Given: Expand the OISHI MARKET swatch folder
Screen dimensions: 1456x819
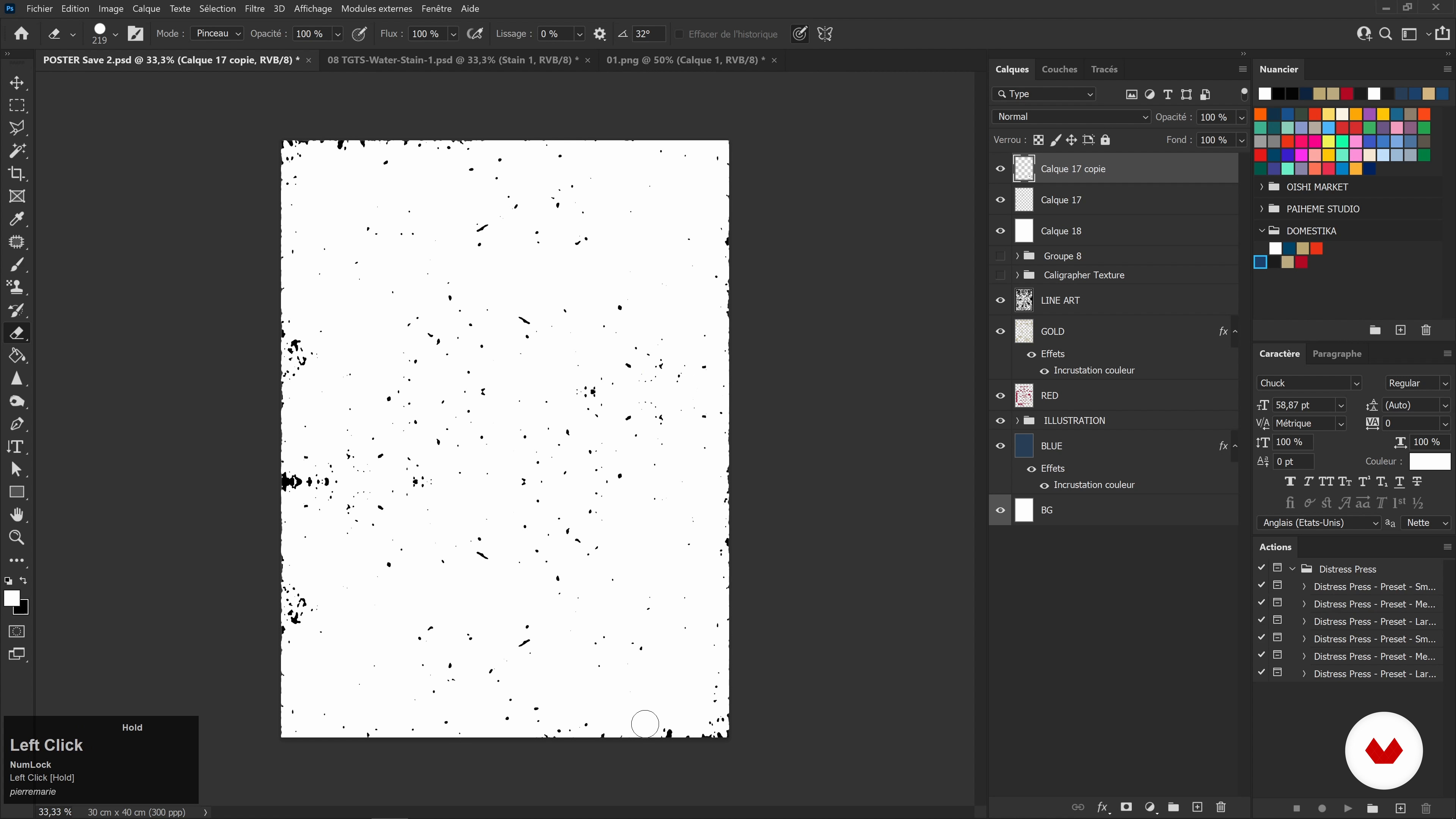Looking at the screenshot, I should 1261,187.
